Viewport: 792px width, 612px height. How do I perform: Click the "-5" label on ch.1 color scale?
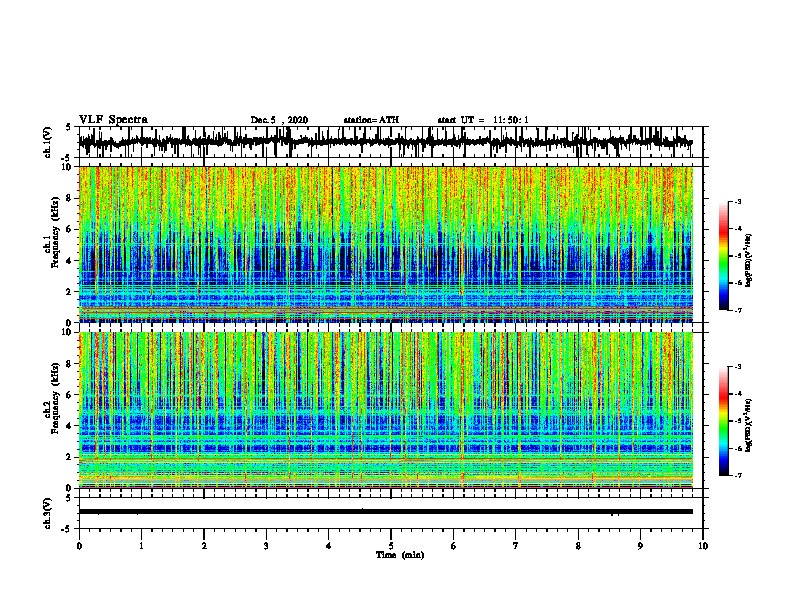[x=737, y=256]
